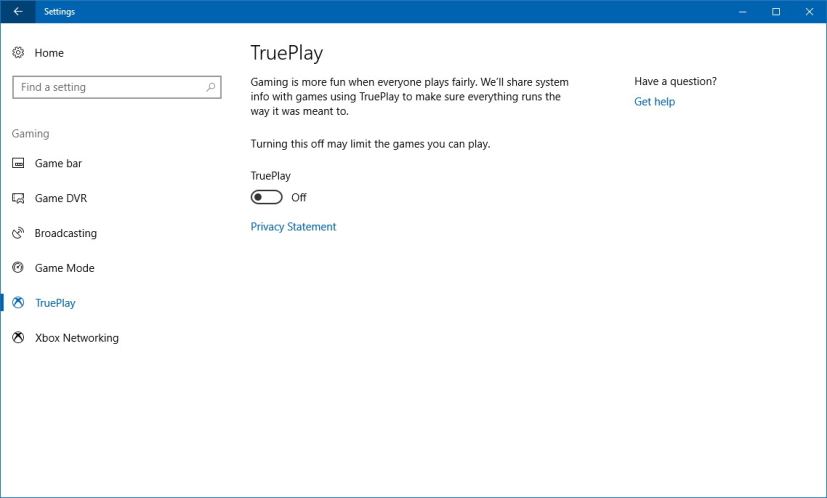Click the Xbox Networking icon
Image resolution: width=827 pixels, height=498 pixels.
coord(18,338)
